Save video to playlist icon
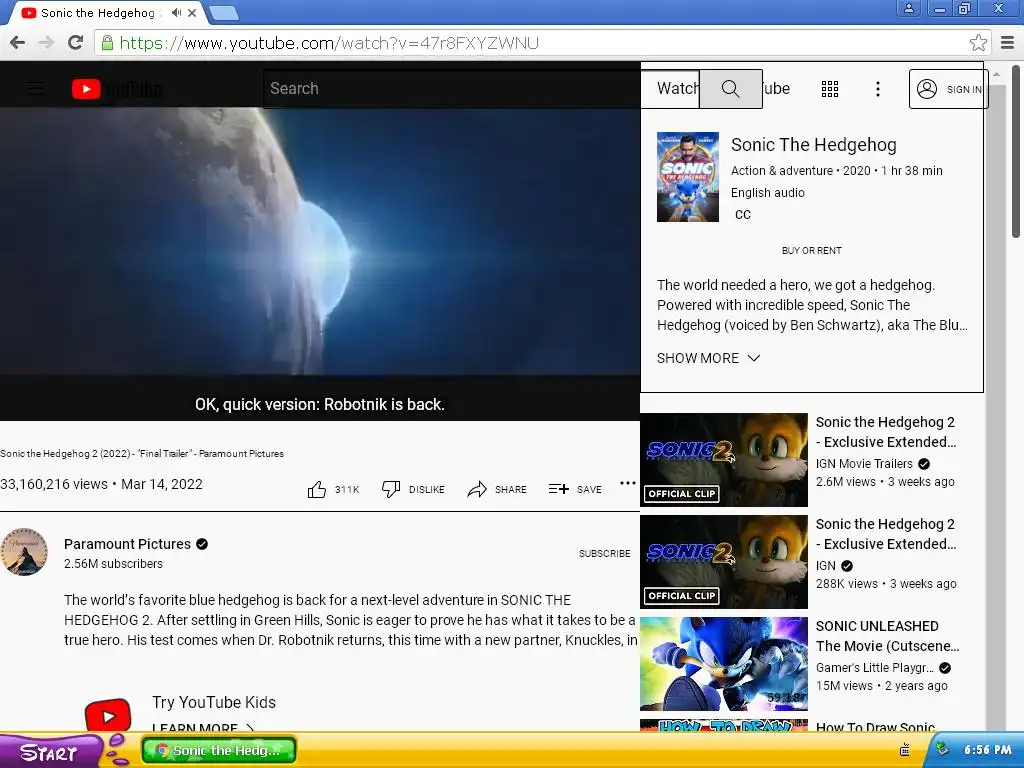The width and height of the screenshot is (1024, 768). 558,489
